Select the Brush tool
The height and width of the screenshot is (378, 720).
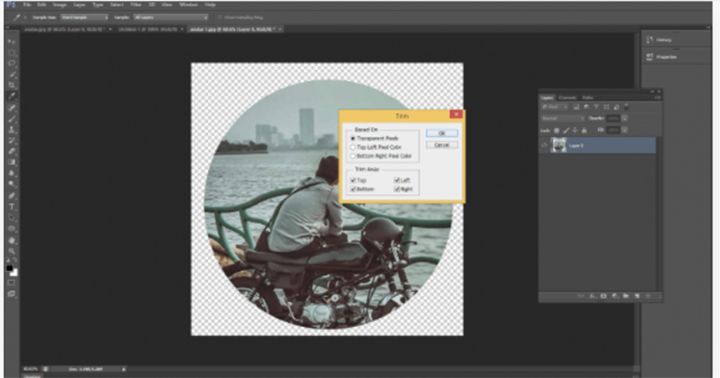[11, 119]
